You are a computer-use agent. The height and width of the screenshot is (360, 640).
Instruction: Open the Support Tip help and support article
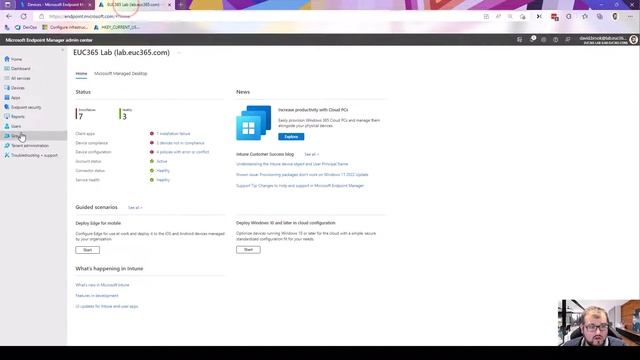(x=300, y=186)
